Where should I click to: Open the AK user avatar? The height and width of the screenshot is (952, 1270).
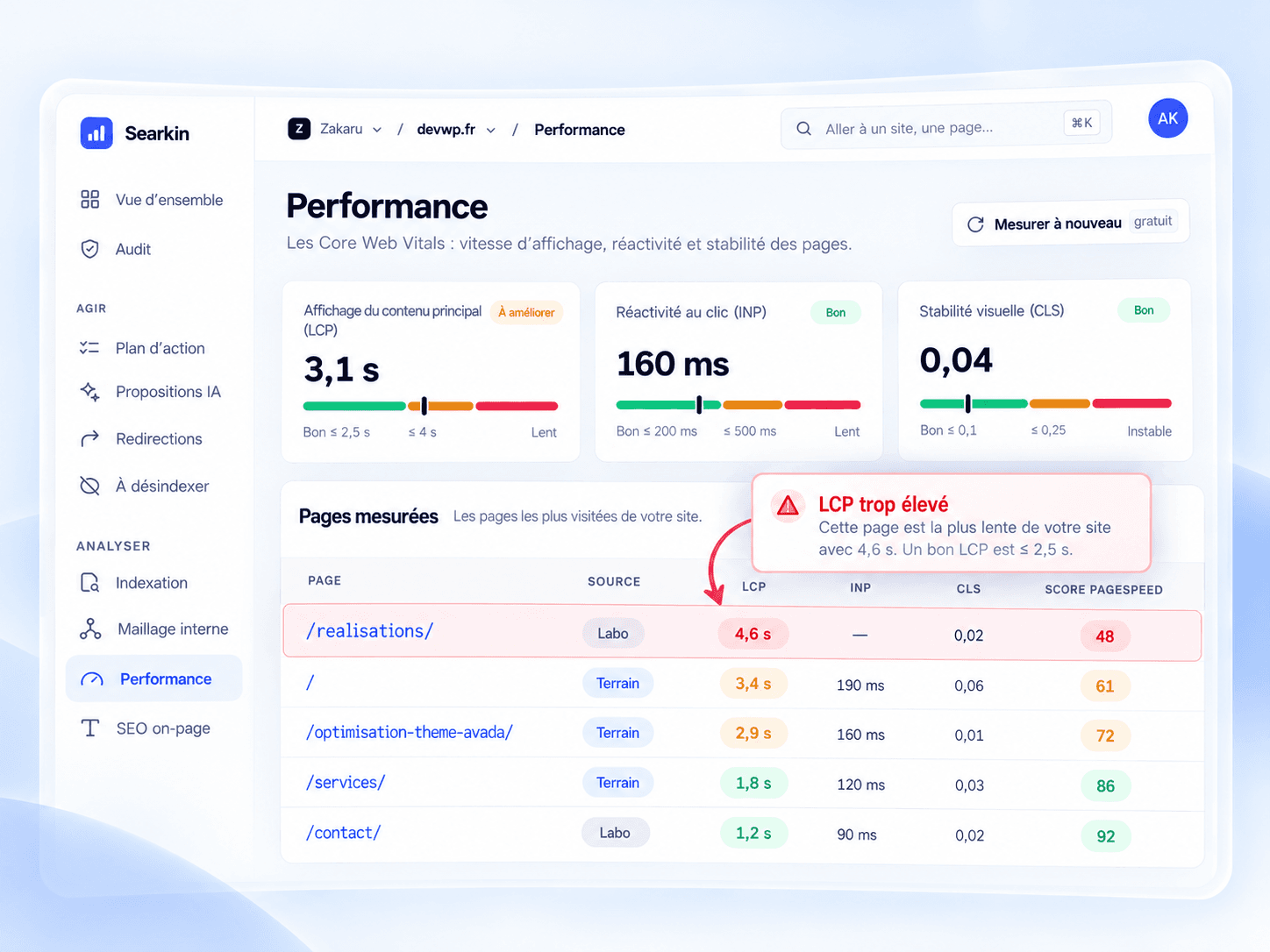[1168, 118]
